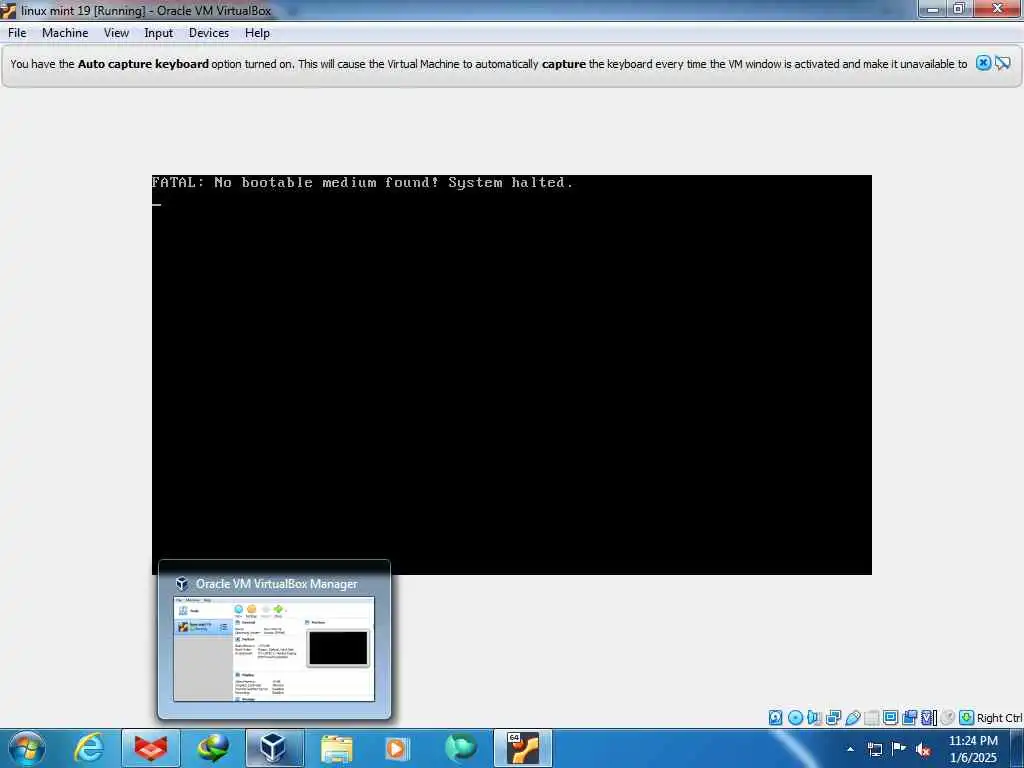Dismiss the Auto capture keyboard notification
The height and width of the screenshot is (768, 1024).
983,63
